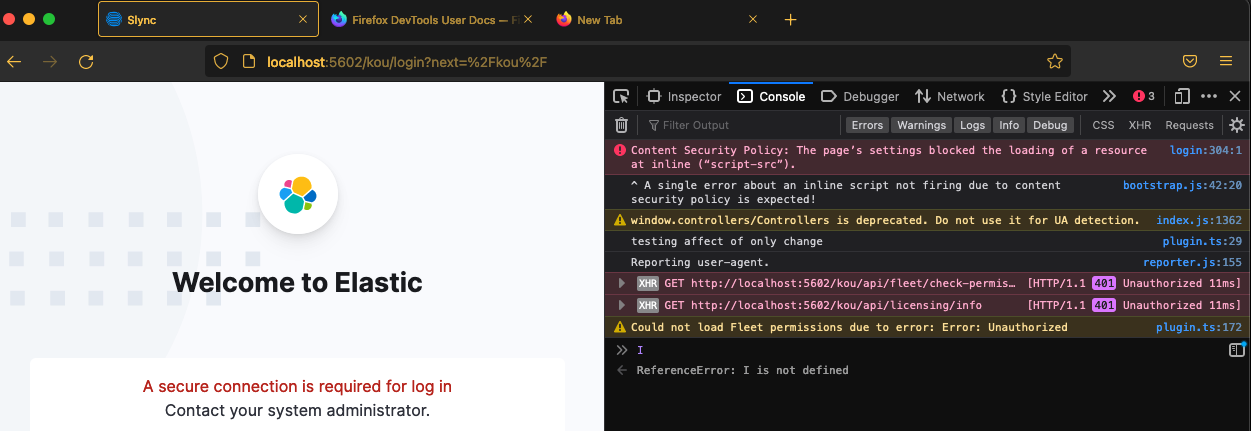
Task: Close the New Tab browser tab
Action: pyautogui.click(x=753, y=19)
